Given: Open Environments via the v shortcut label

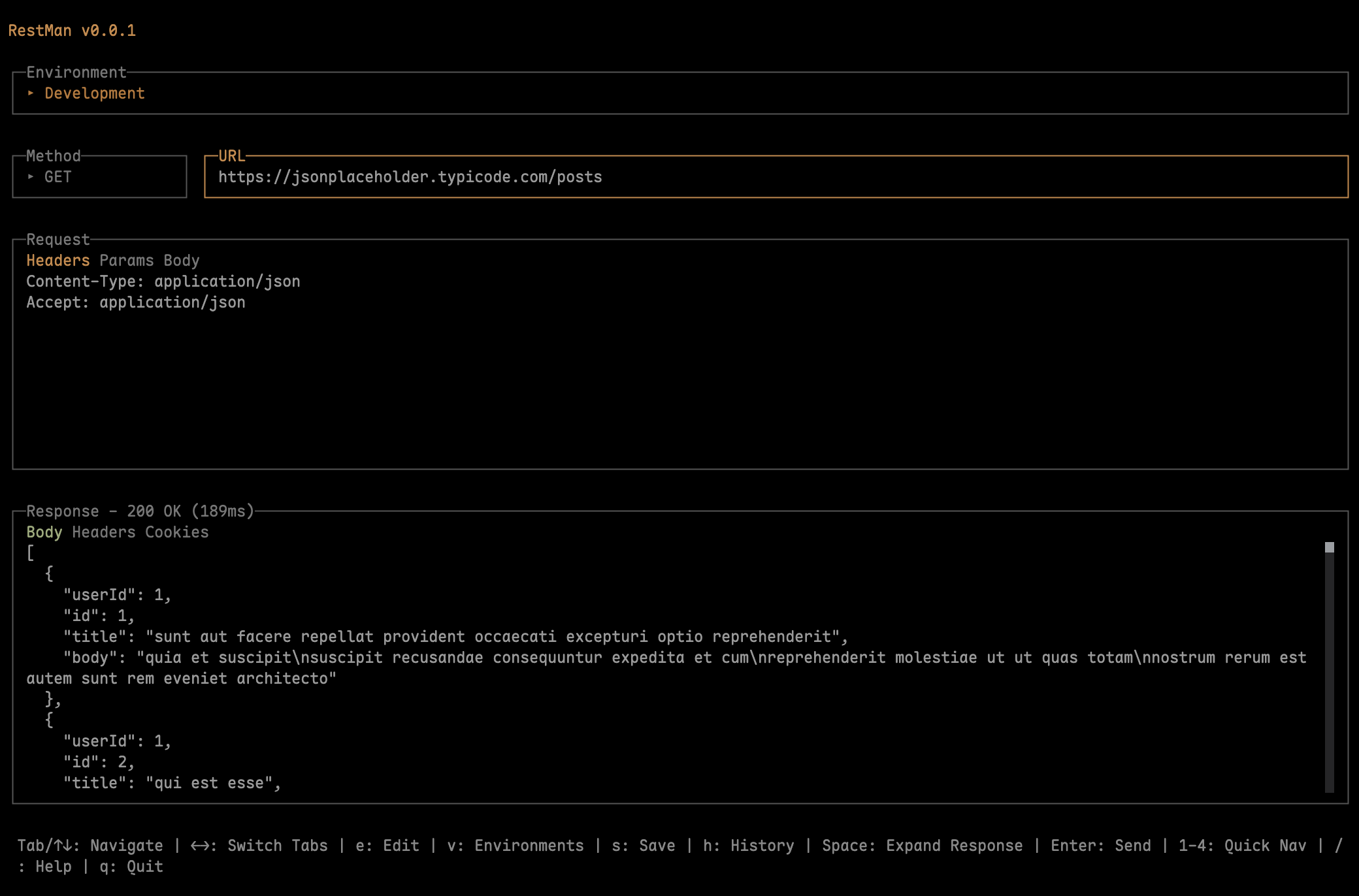Looking at the screenshot, I should 516,845.
